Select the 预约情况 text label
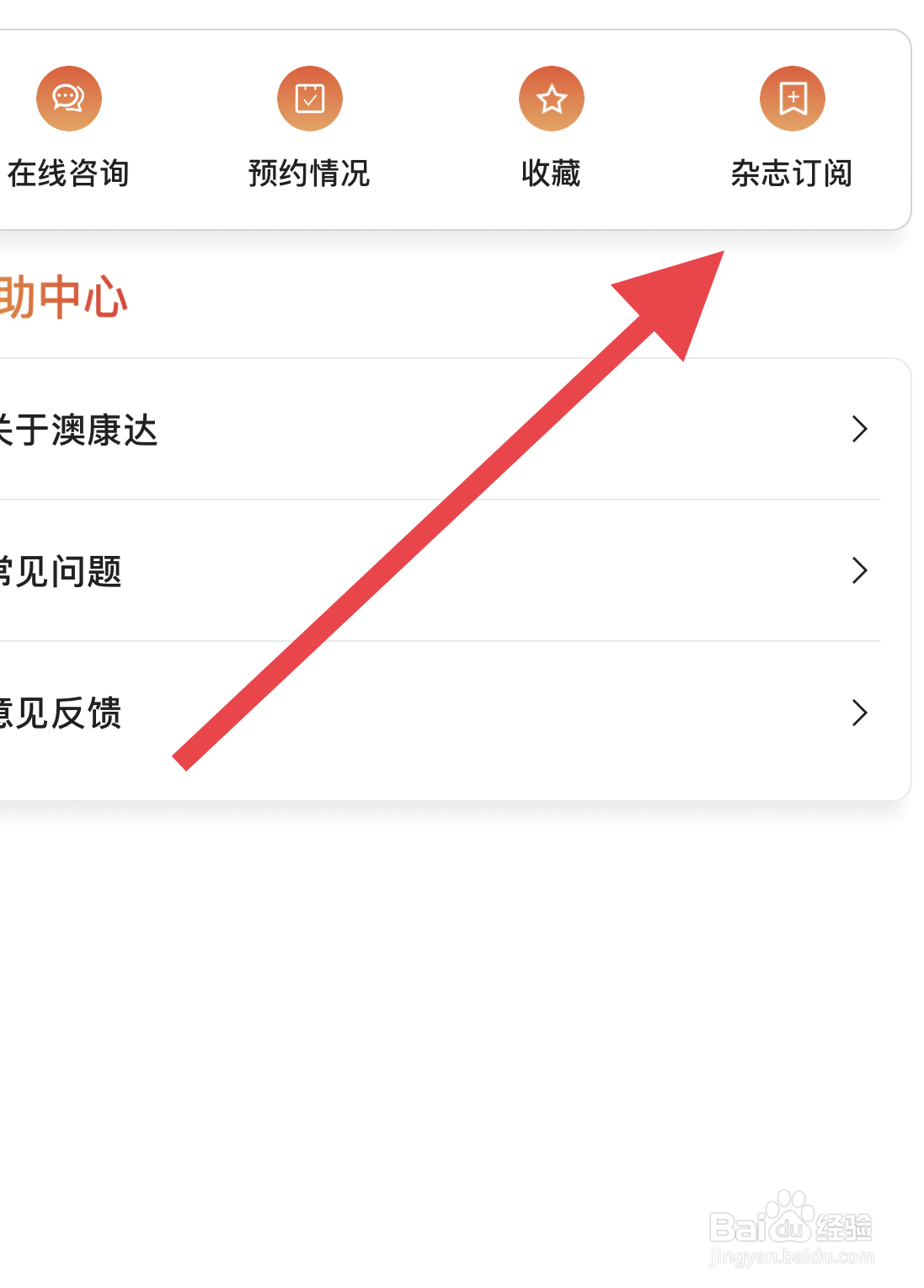 click(x=310, y=174)
